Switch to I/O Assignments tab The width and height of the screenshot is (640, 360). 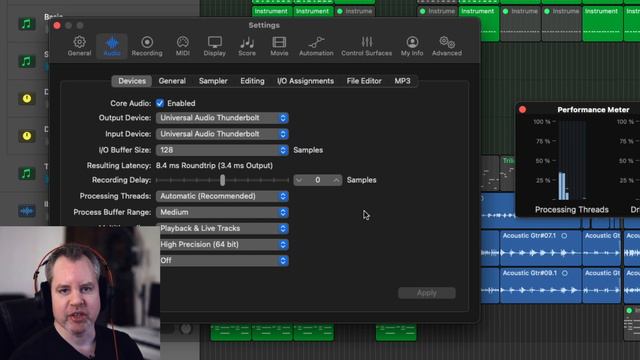click(x=305, y=81)
